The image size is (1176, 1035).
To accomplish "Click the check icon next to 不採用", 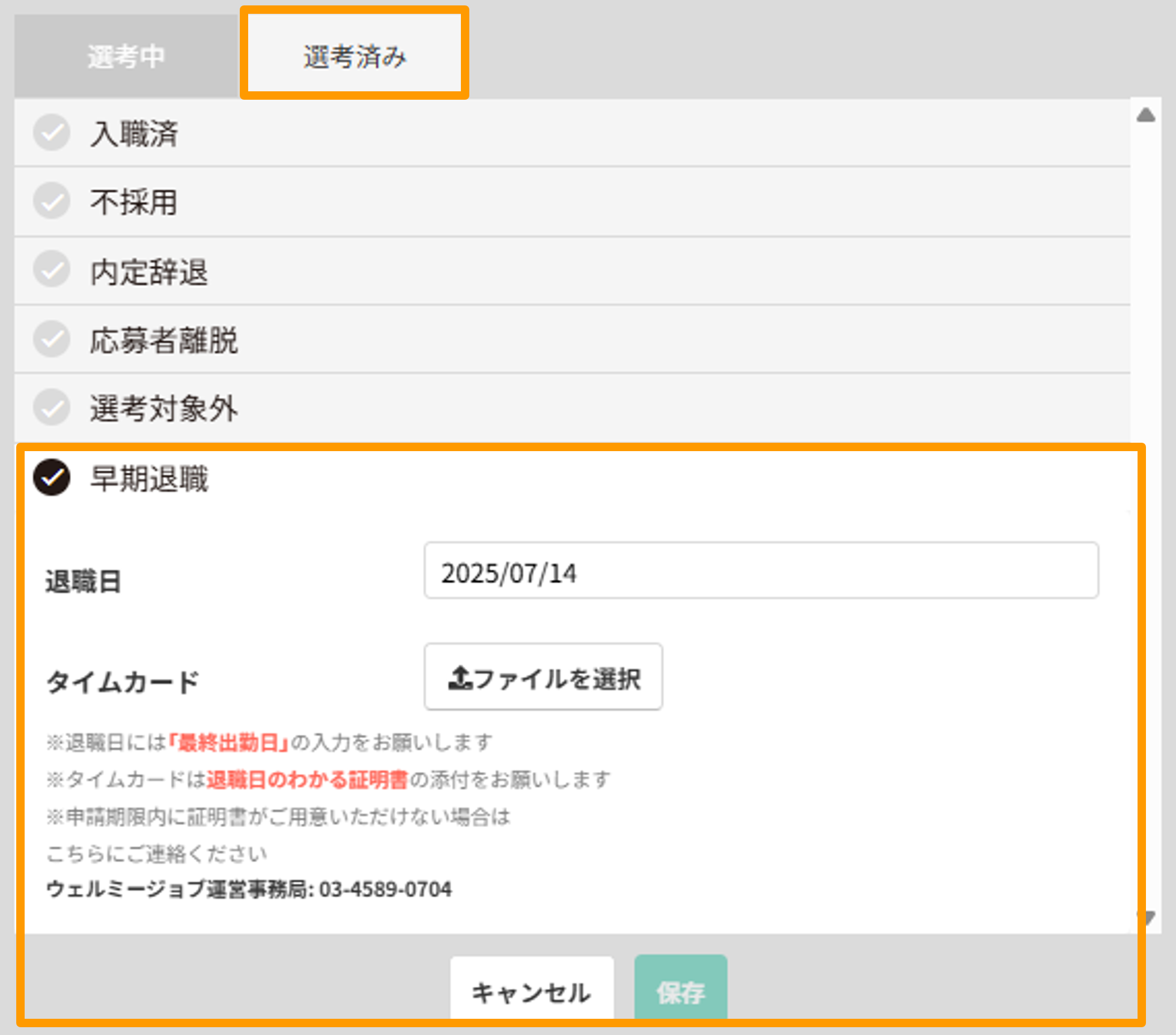I will [52, 202].
